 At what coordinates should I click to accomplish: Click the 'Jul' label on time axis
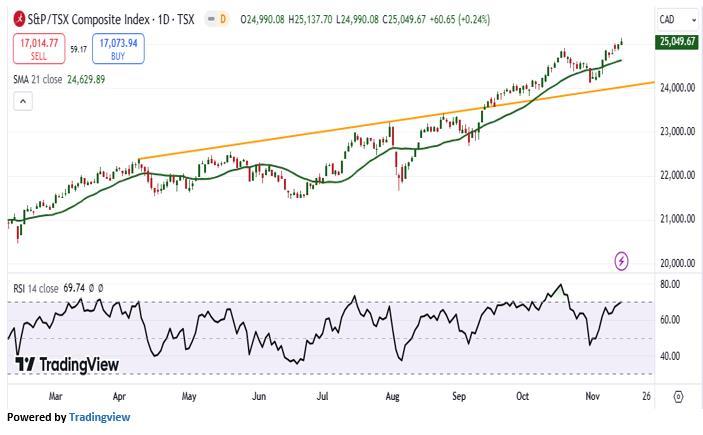[323, 396]
